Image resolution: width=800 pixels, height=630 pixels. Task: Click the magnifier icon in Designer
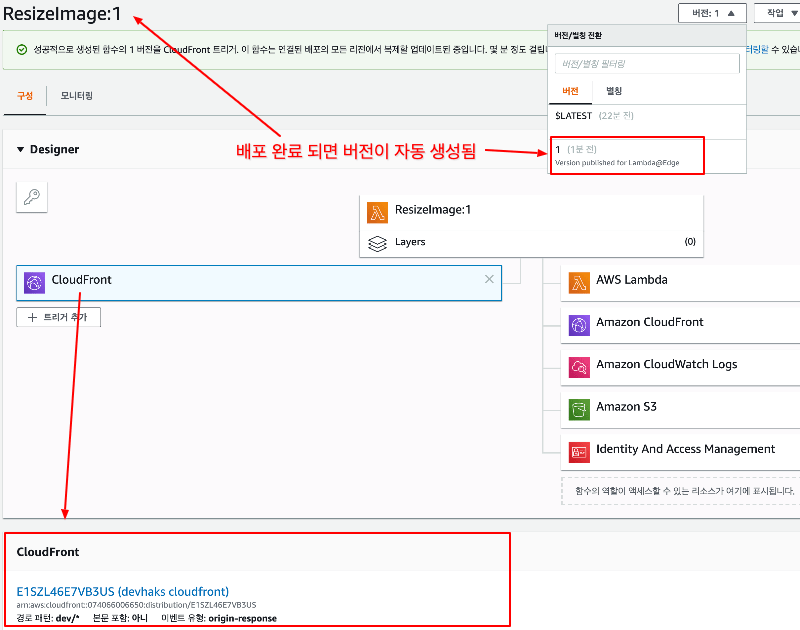click(31, 197)
